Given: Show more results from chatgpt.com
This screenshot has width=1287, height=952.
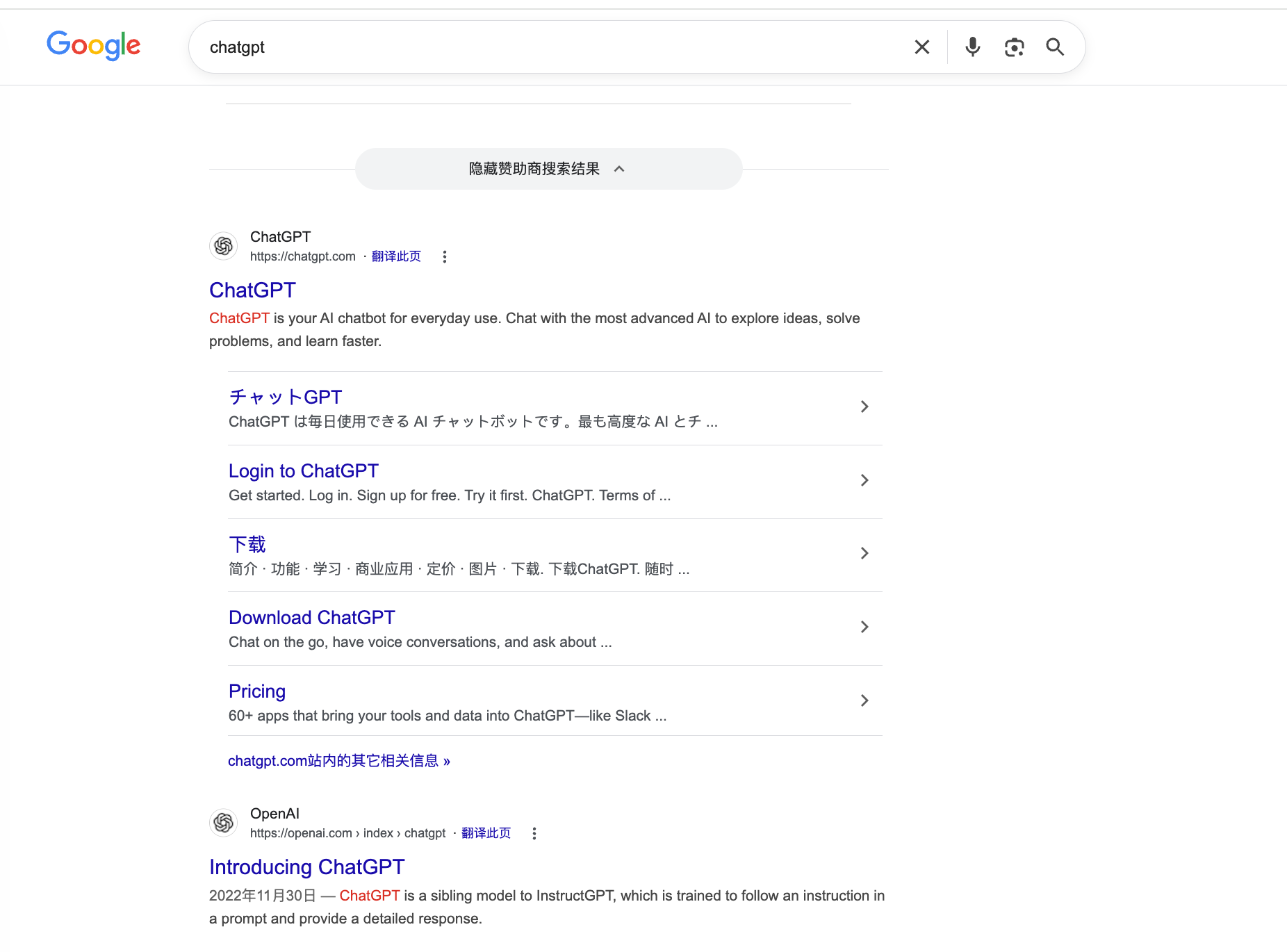Looking at the screenshot, I should [x=339, y=761].
